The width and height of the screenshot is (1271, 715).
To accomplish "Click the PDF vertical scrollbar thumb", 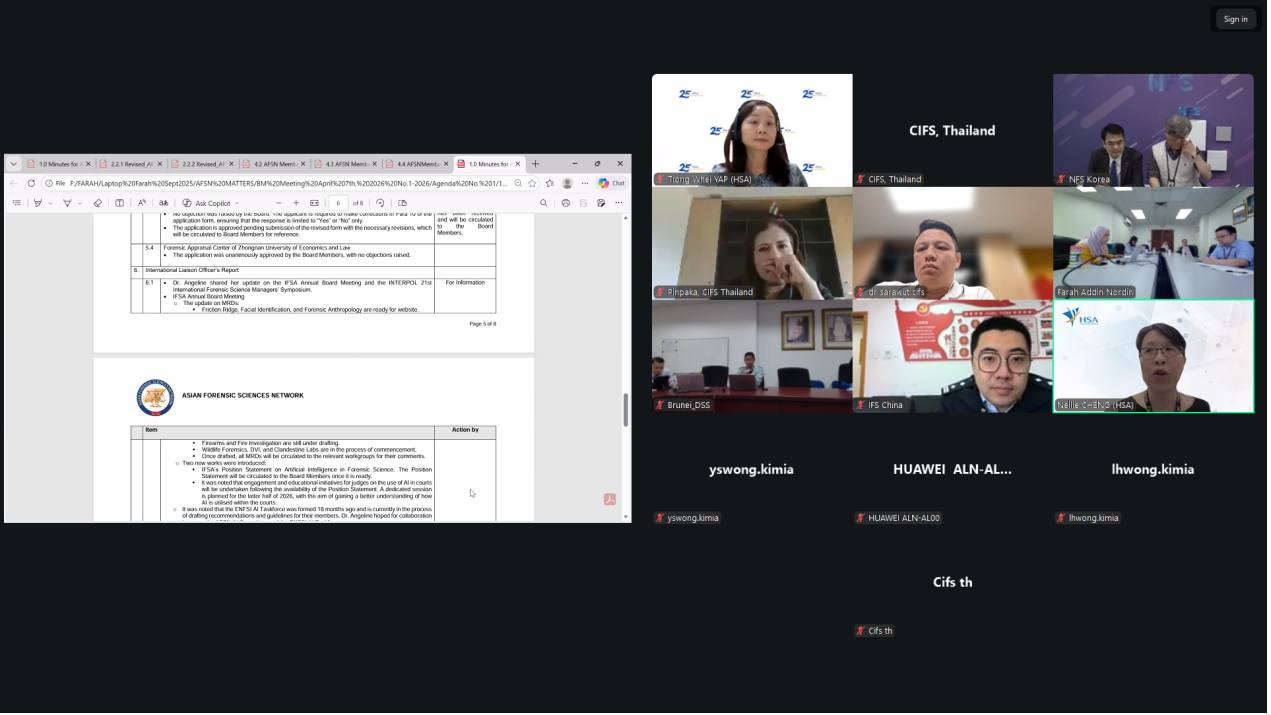I will [x=626, y=408].
